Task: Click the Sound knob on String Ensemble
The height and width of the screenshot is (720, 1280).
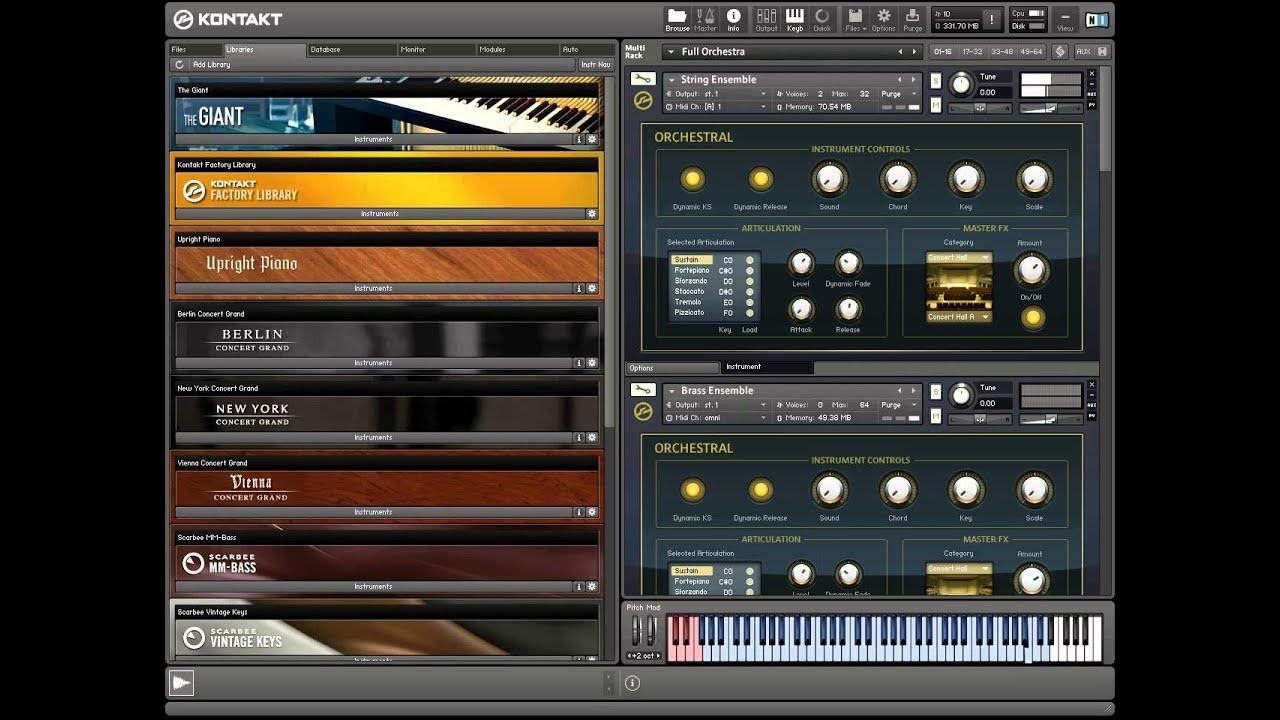Action: pos(829,179)
